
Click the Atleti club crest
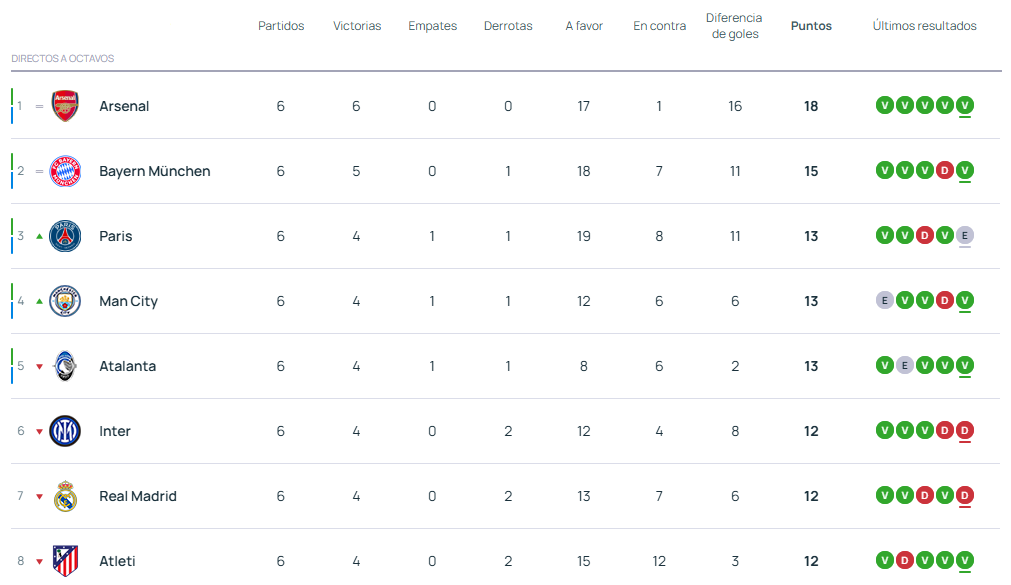65,561
